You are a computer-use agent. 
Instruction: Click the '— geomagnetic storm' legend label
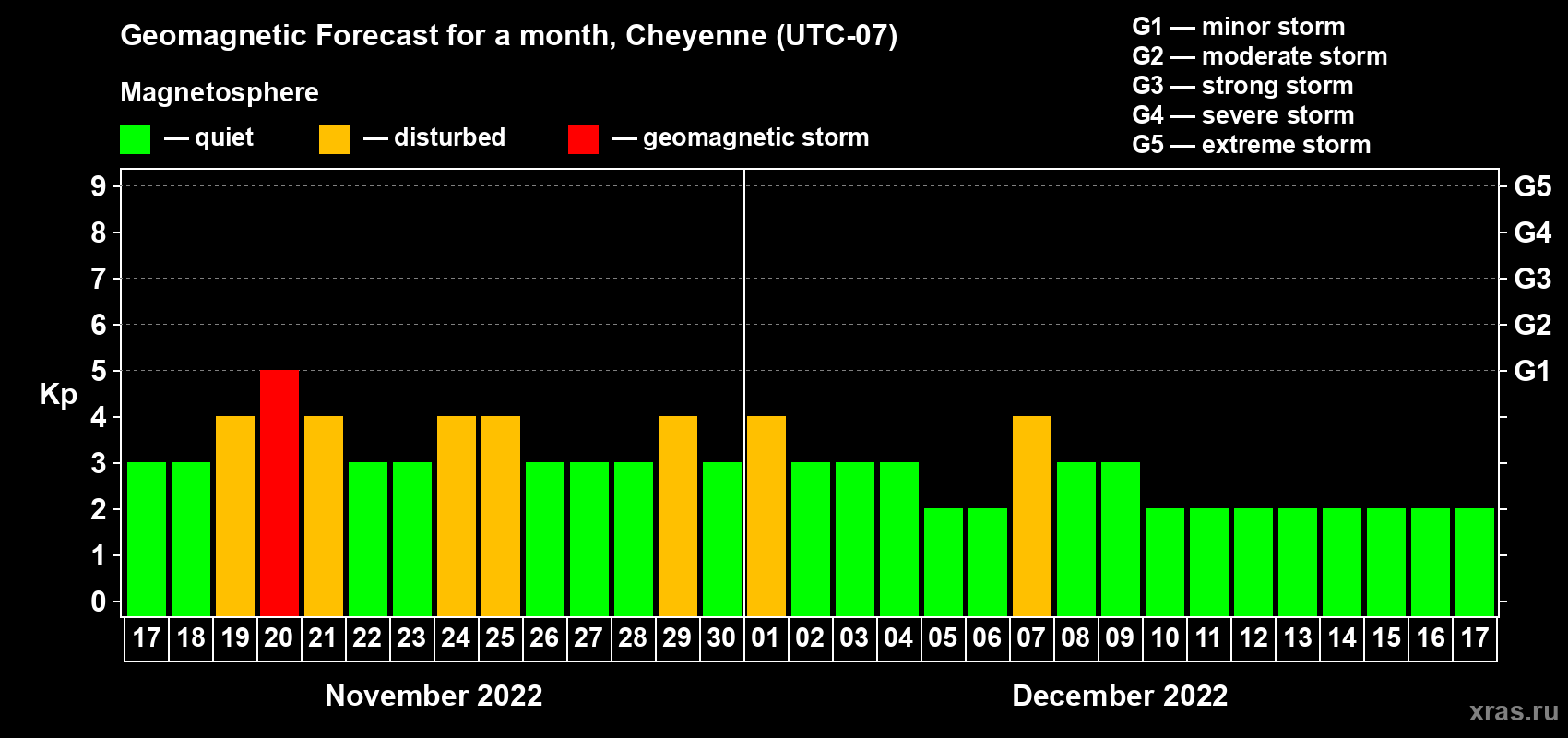[x=741, y=137]
